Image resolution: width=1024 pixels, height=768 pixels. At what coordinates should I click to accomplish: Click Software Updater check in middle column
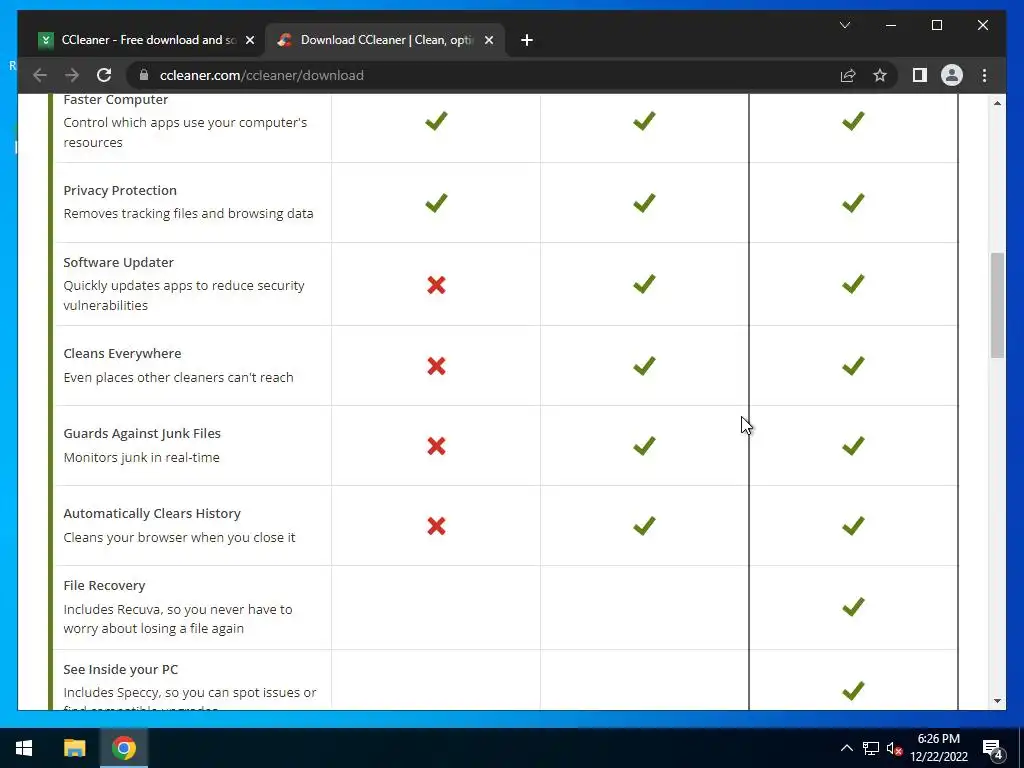[644, 283]
